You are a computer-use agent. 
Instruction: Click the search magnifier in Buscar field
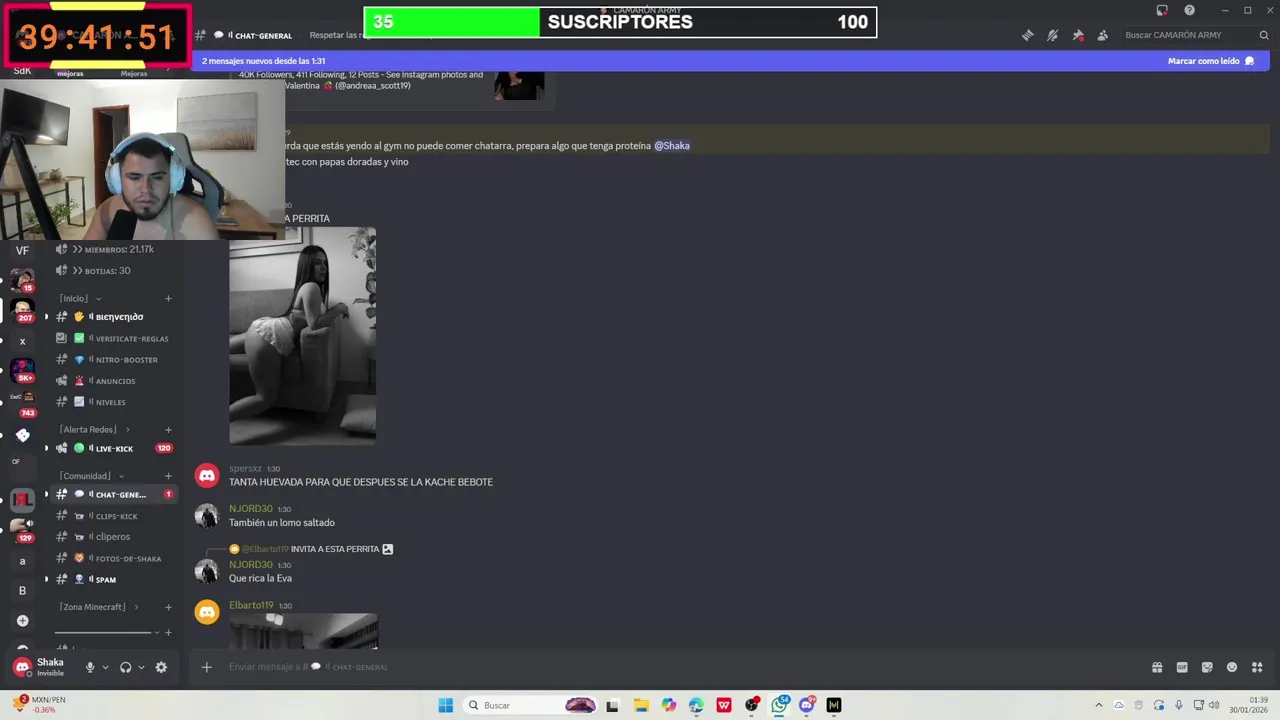(1264, 35)
